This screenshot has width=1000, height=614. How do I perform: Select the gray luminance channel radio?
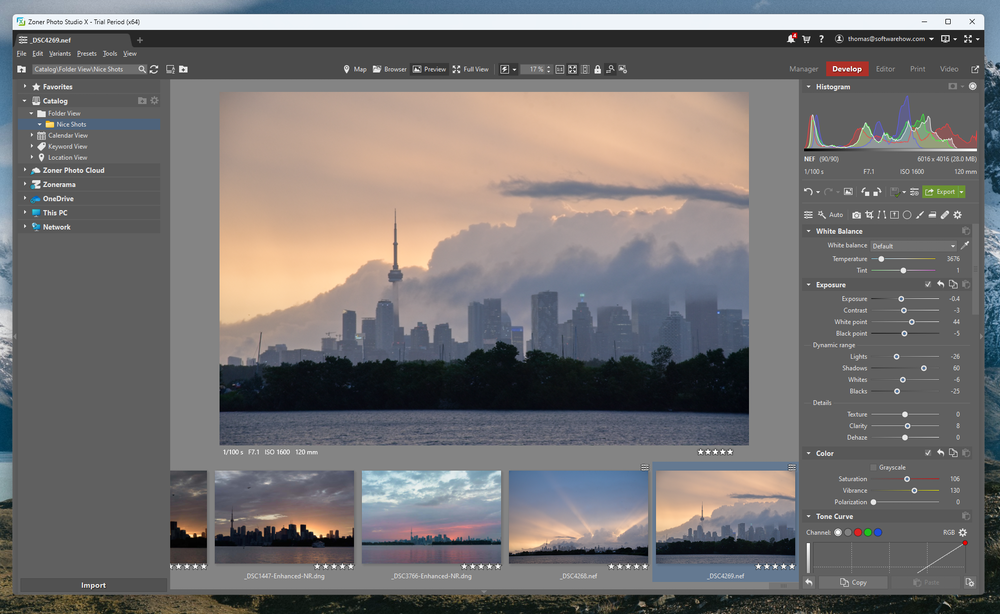point(848,532)
